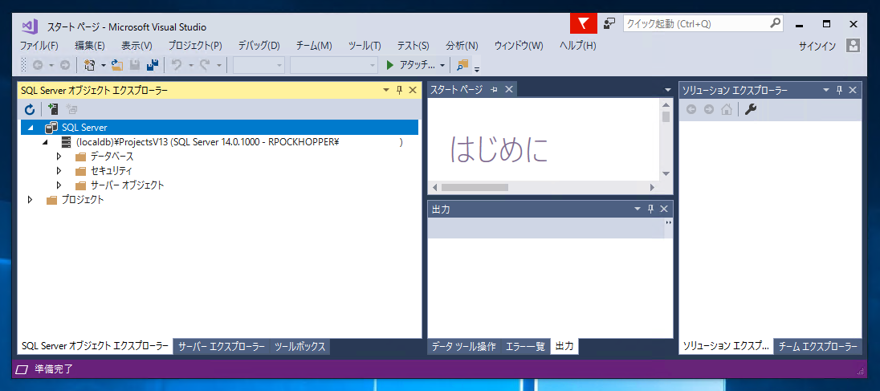Screen dimensions: 880x391
Task: Expand the データベース folder
Action: pos(59,157)
